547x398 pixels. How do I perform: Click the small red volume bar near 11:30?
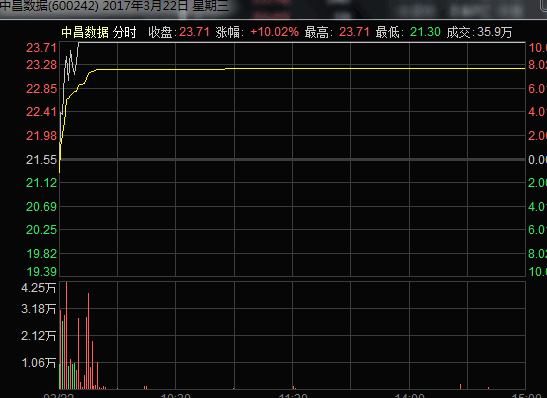click(x=294, y=387)
